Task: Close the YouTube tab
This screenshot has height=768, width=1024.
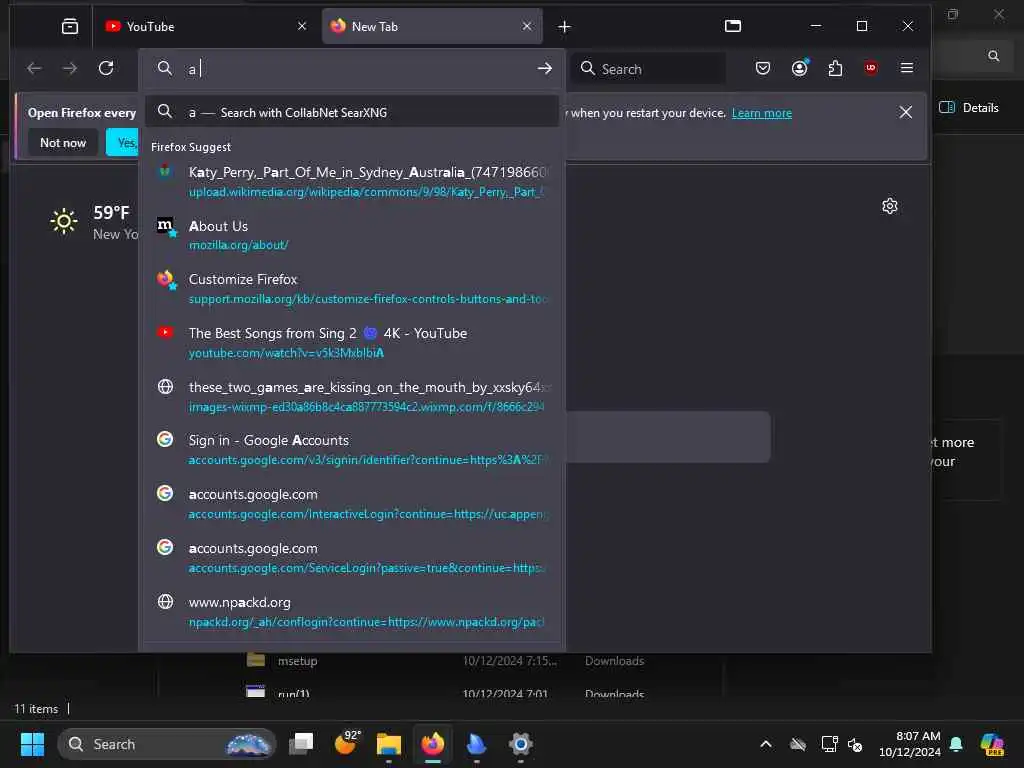Action: tap(302, 26)
